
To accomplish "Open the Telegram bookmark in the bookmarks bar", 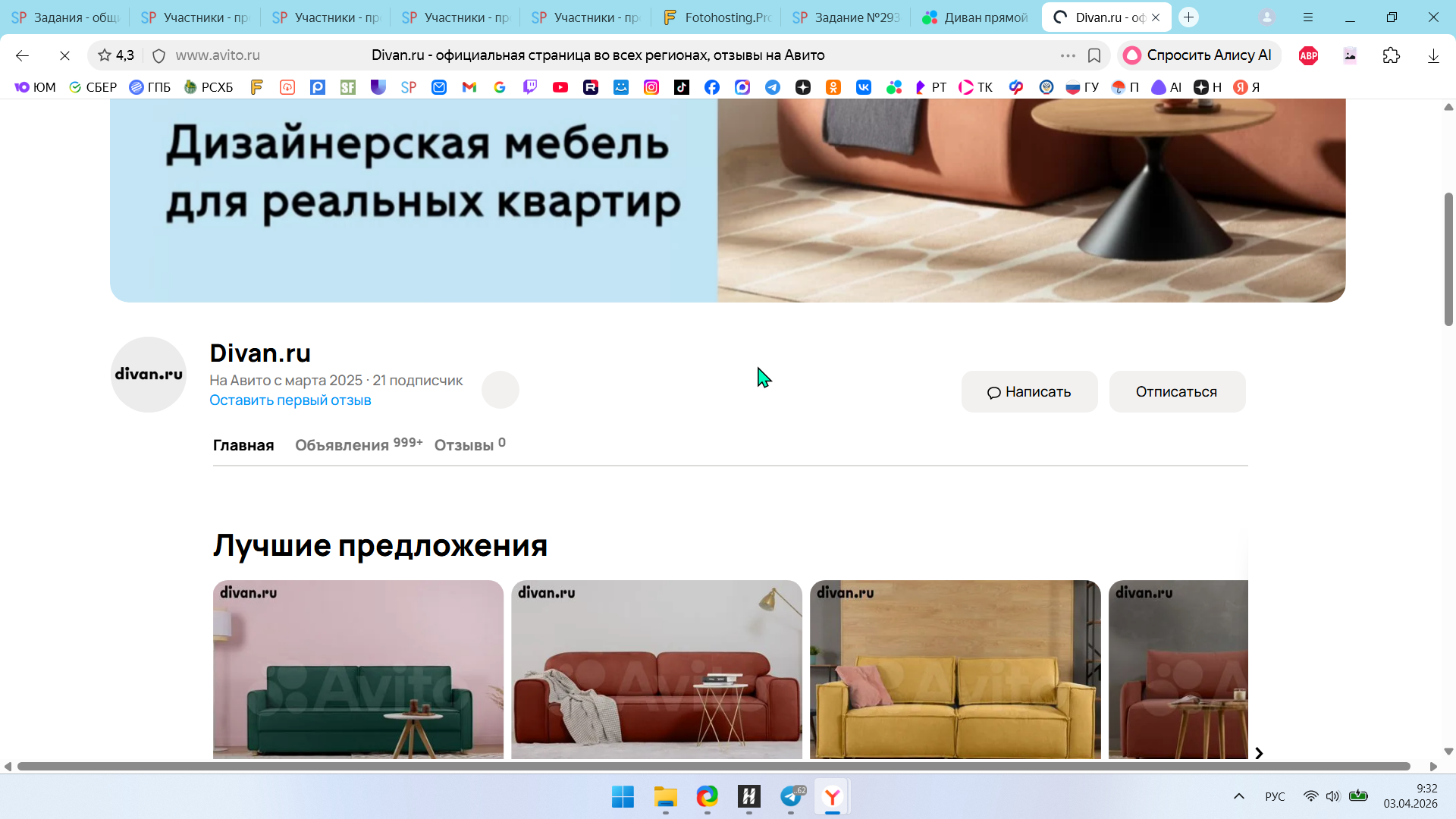I will (773, 87).
